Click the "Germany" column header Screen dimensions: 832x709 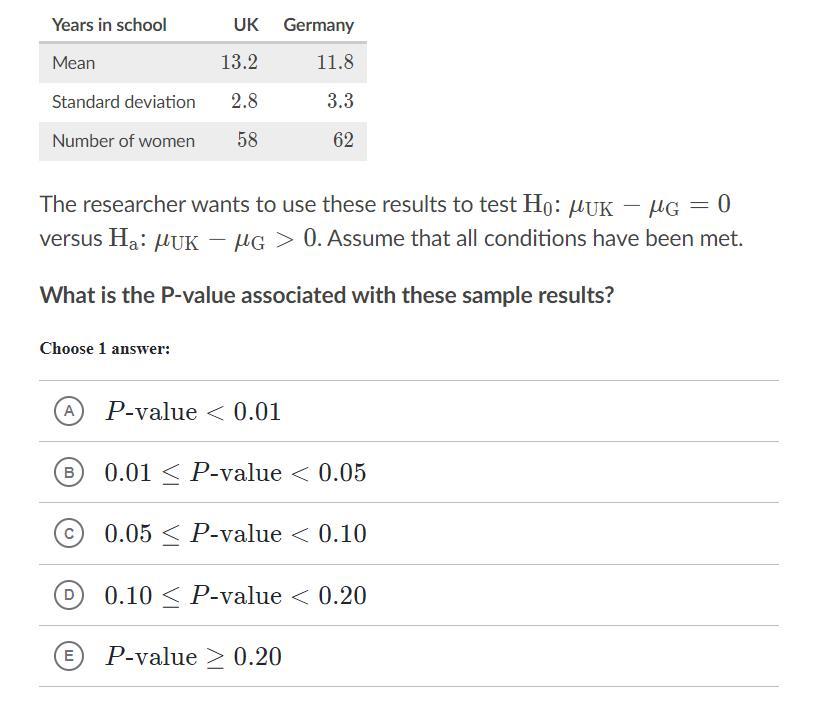click(x=318, y=25)
